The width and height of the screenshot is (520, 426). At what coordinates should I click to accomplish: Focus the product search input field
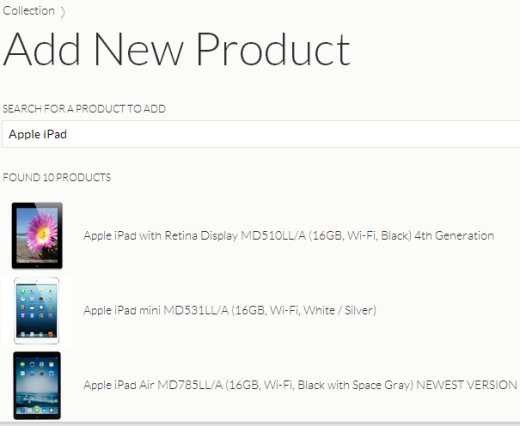tap(261, 134)
